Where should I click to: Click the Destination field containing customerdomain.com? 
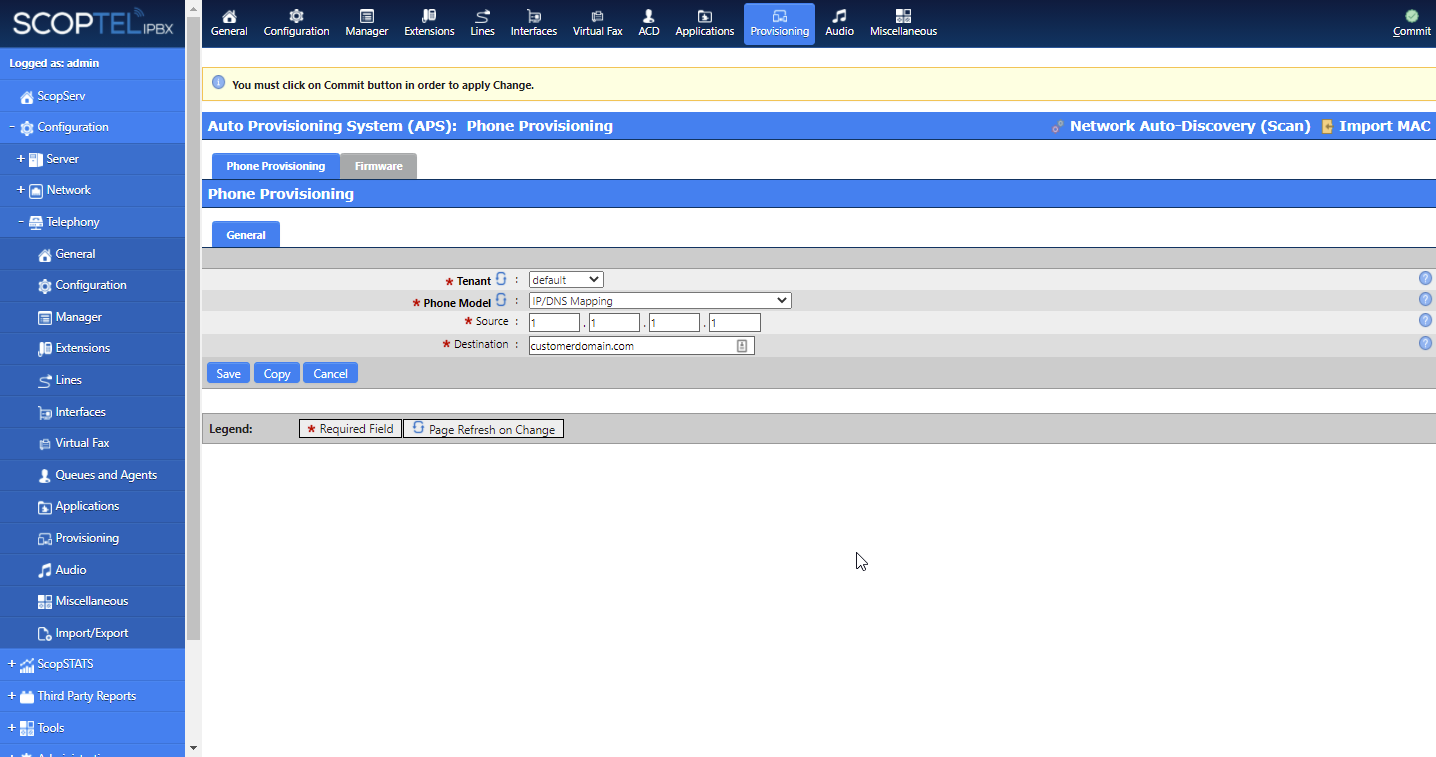tap(642, 345)
